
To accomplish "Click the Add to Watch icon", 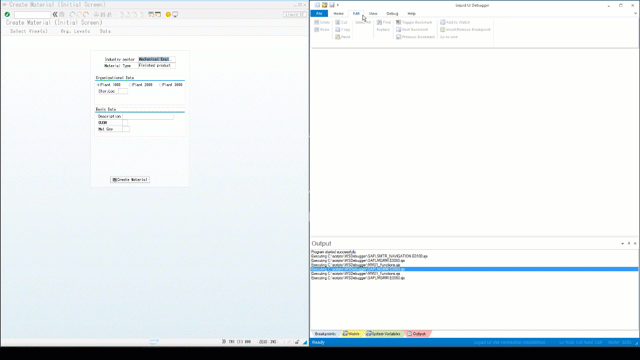I will tap(442, 22).
